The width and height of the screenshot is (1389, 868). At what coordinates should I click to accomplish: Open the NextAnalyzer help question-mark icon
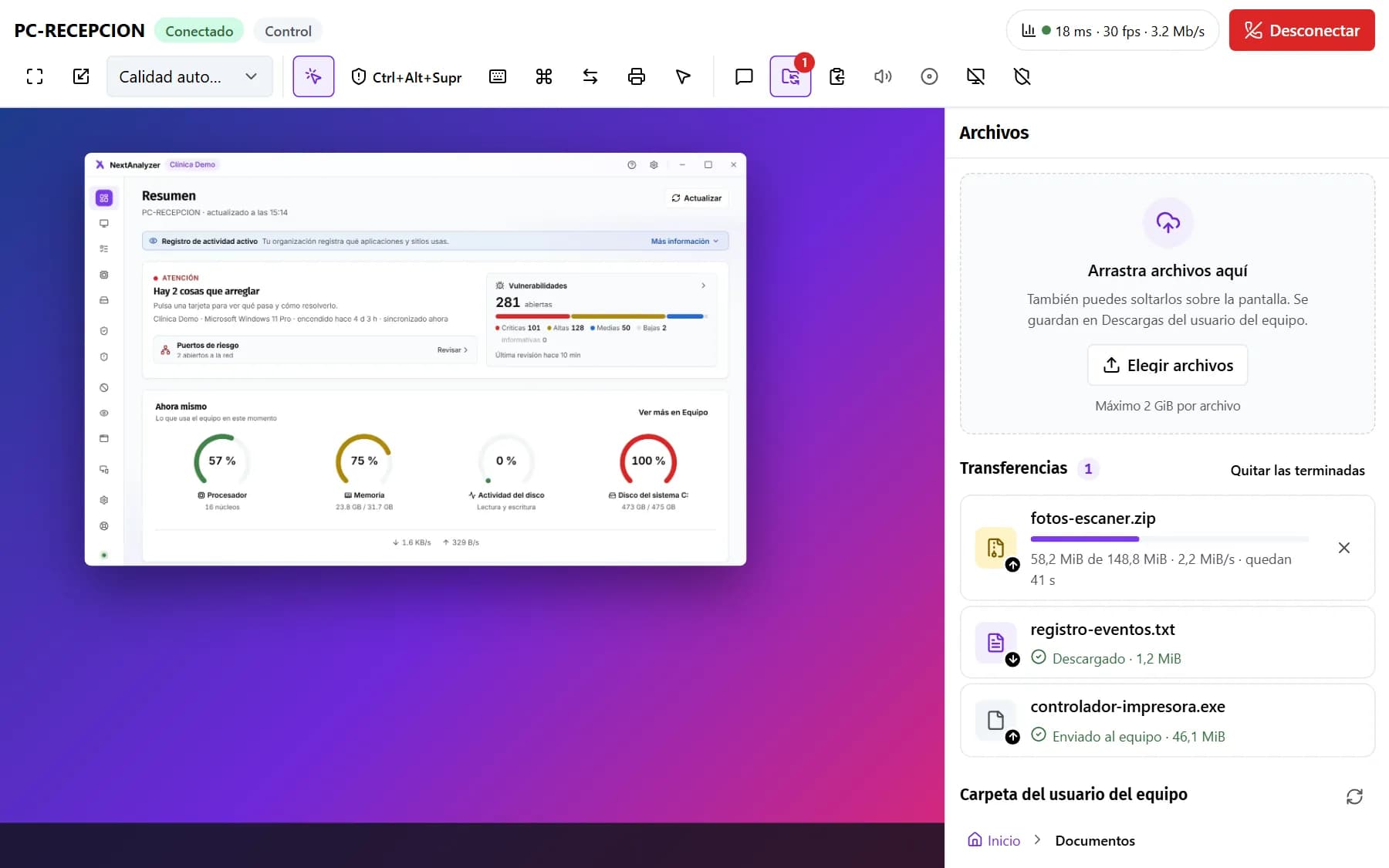point(632,164)
